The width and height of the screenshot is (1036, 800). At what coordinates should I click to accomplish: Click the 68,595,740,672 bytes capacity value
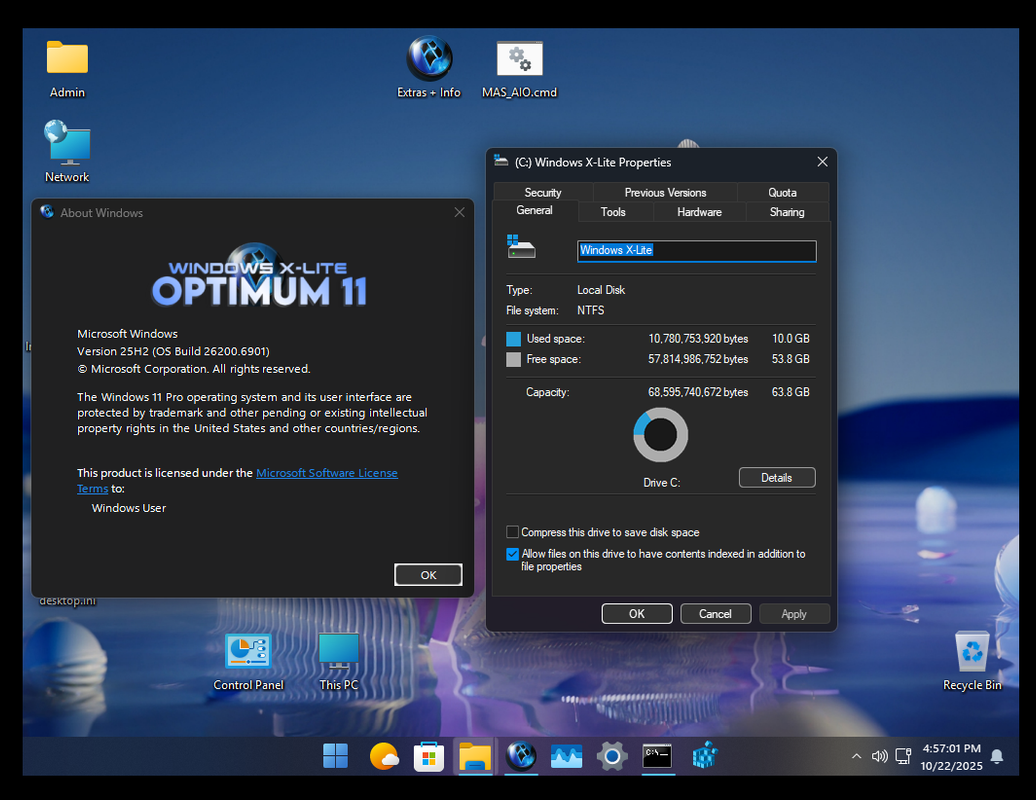698,392
